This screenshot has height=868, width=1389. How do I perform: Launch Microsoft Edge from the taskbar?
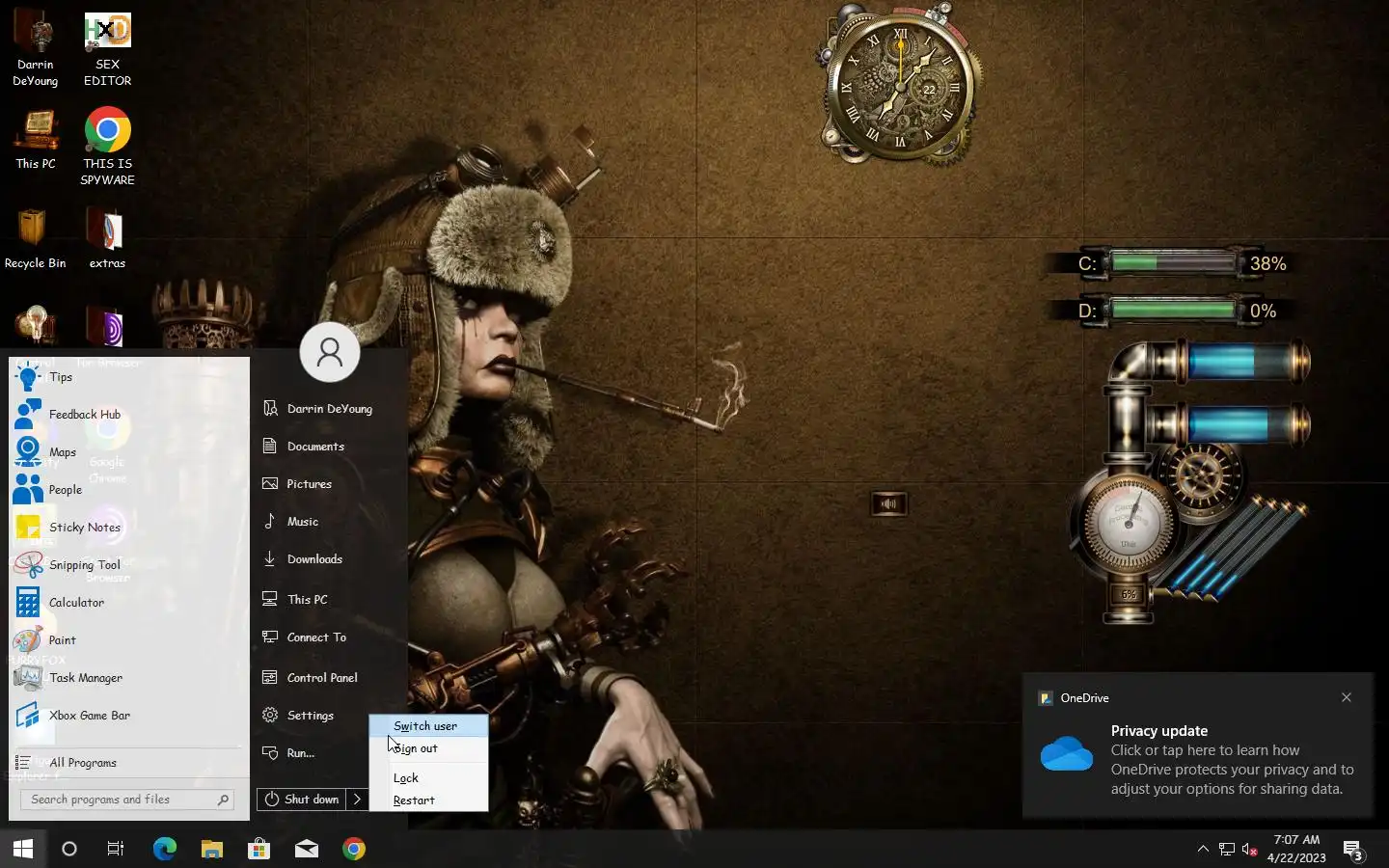(164, 849)
